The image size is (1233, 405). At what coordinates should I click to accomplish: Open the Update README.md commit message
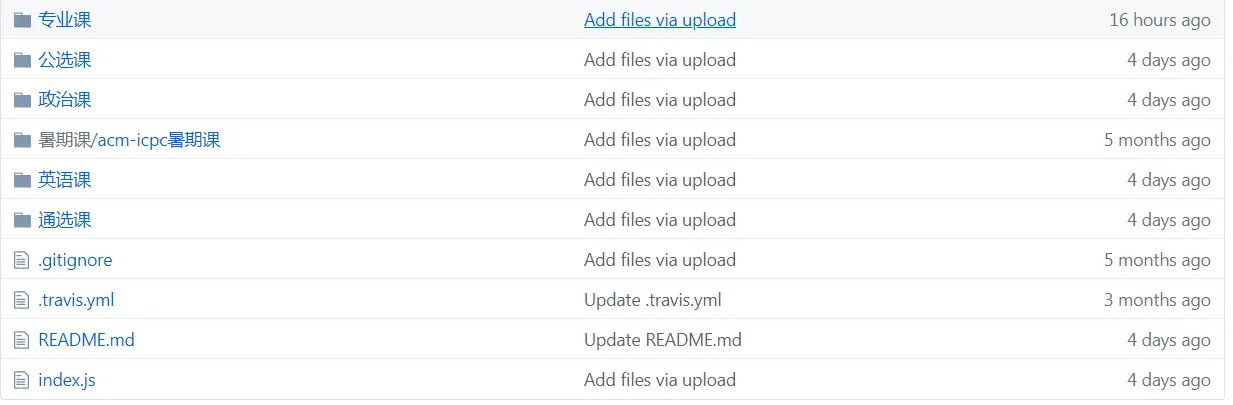(x=663, y=340)
